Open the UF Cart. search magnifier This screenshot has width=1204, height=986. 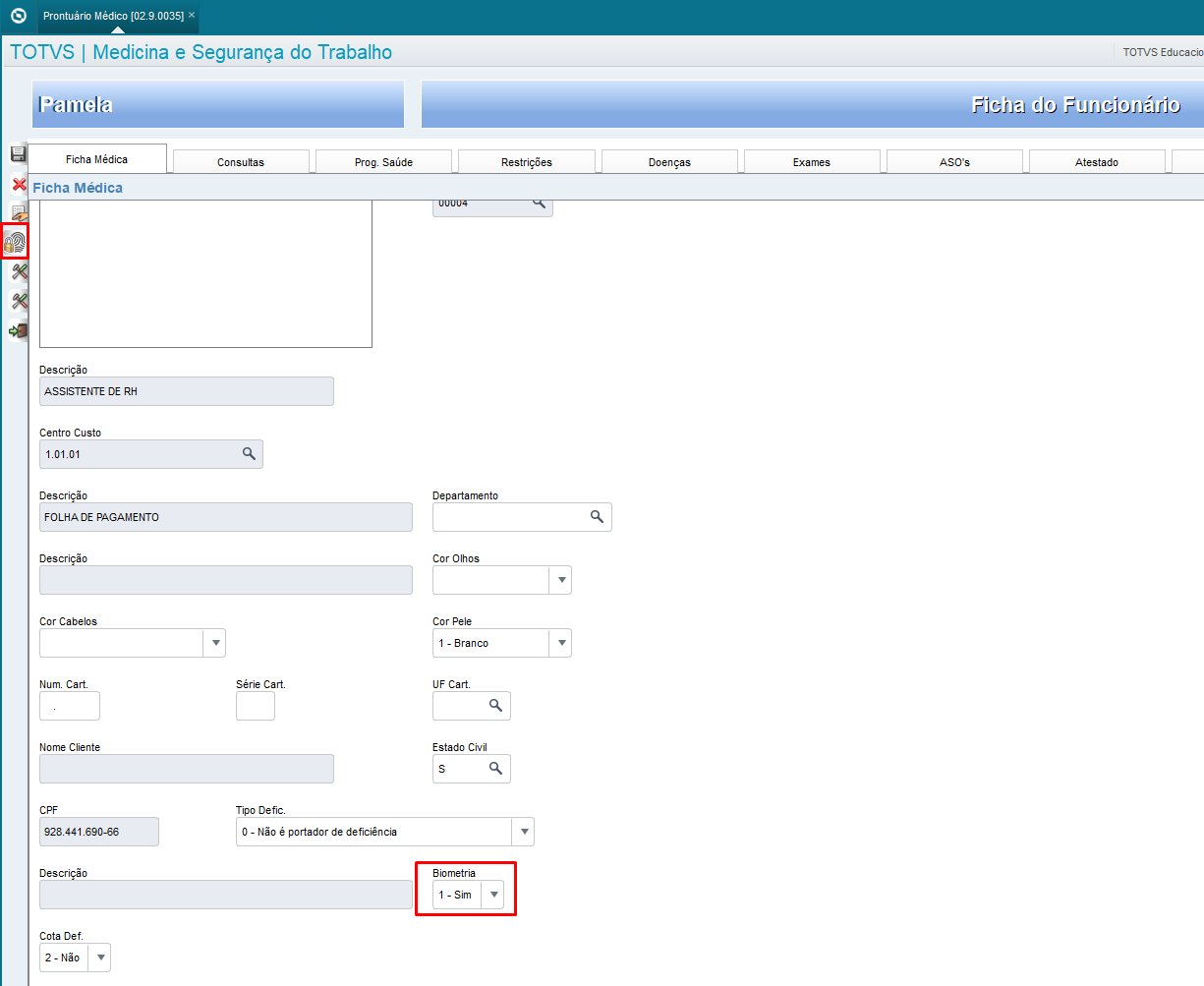pyautogui.click(x=496, y=706)
